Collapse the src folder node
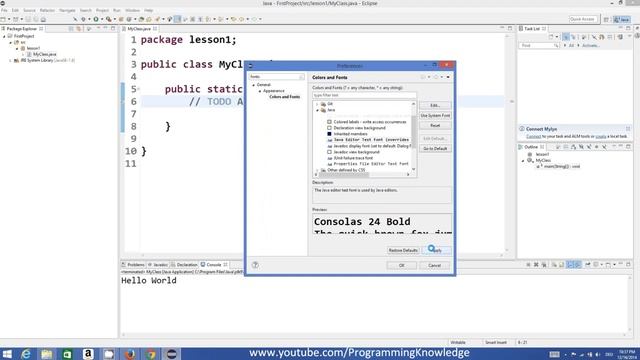Image resolution: width=640 pixels, height=360 pixels. [11, 42]
